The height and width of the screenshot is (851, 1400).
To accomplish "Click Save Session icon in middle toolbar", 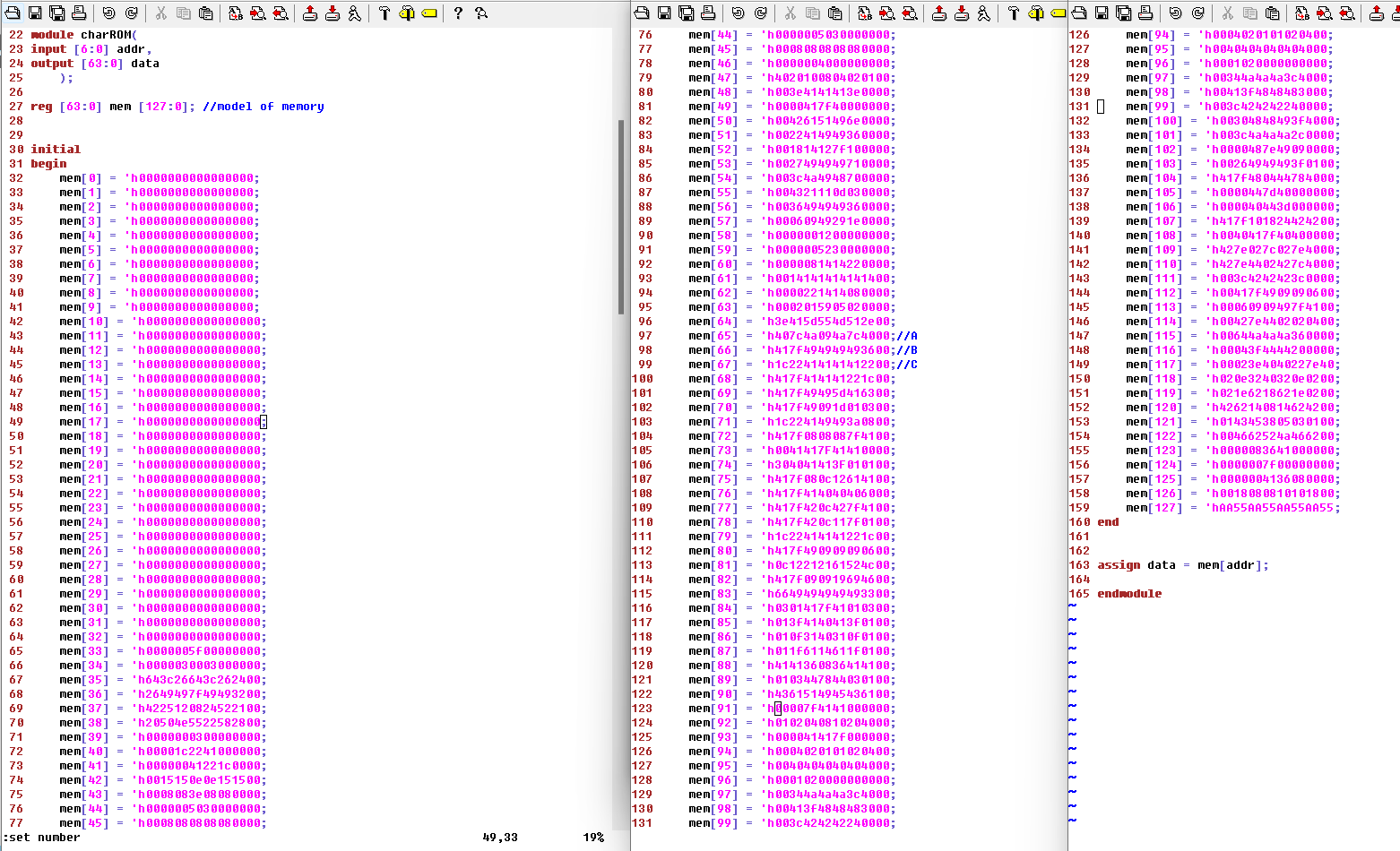I will click(x=962, y=13).
